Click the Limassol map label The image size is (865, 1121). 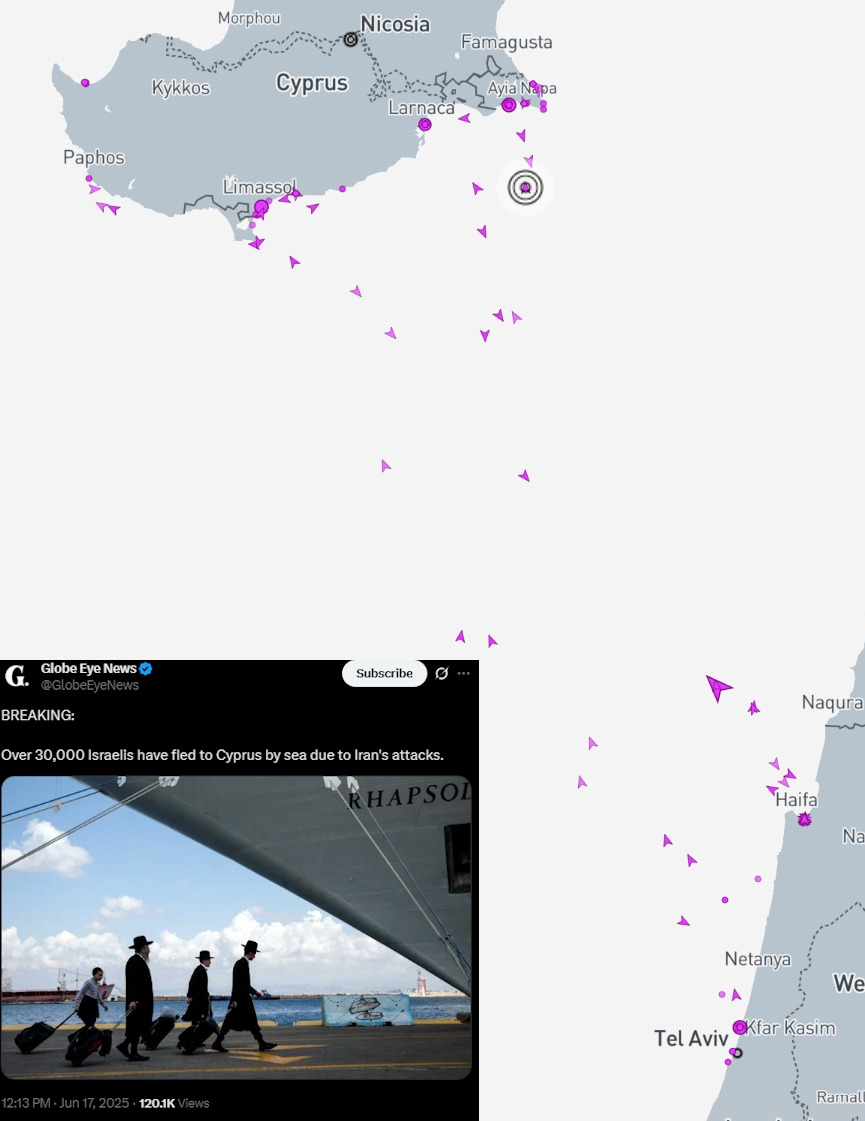[x=259, y=187]
